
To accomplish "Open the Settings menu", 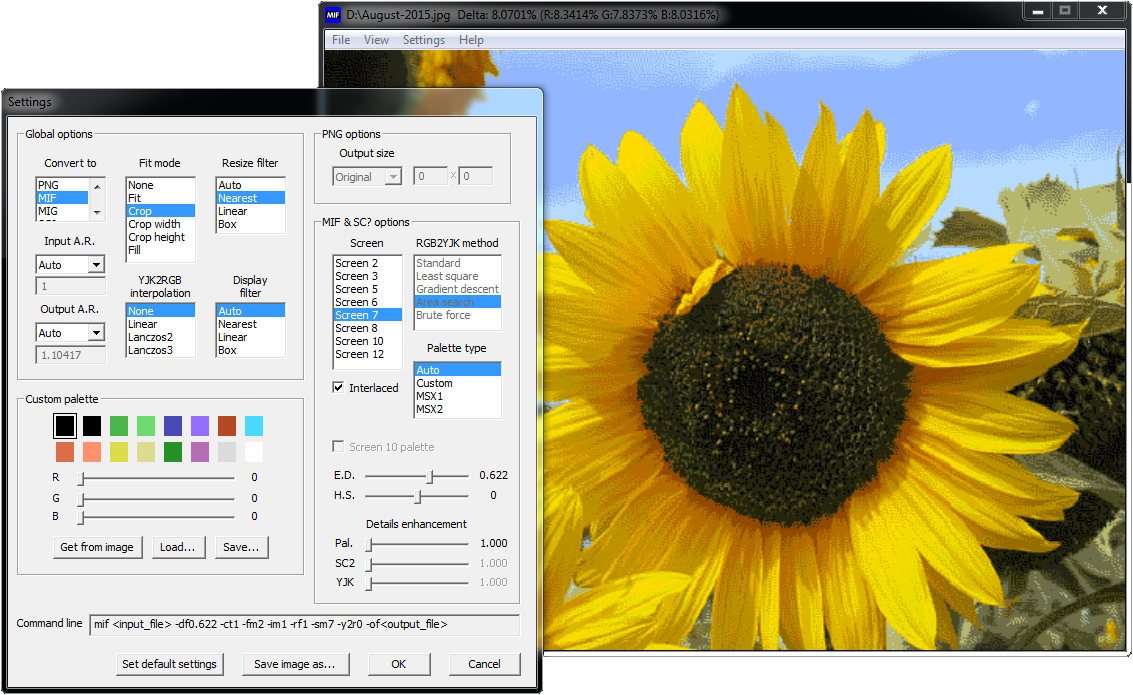I will (423, 40).
